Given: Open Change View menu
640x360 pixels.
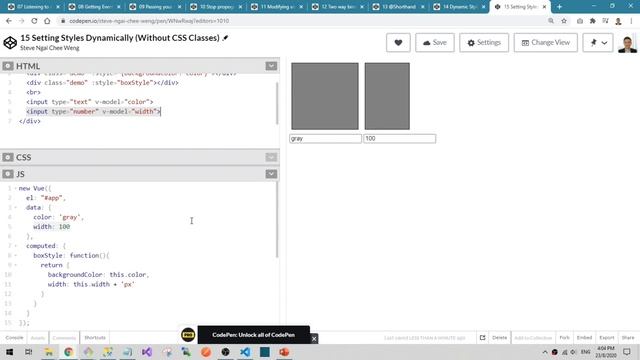Looking at the screenshot, I should click(x=545, y=42).
